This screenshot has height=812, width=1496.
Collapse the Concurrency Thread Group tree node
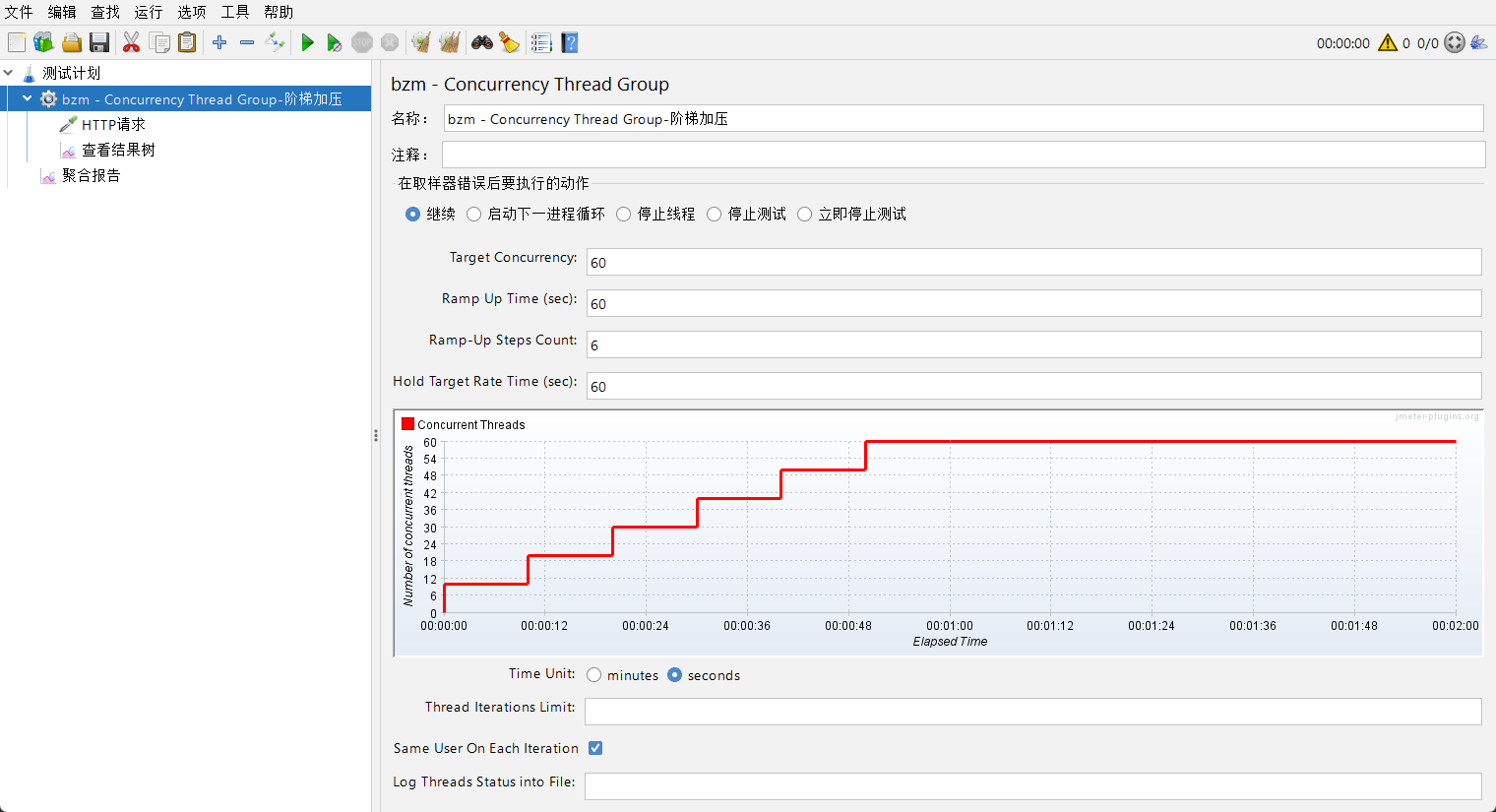(28, 99)
